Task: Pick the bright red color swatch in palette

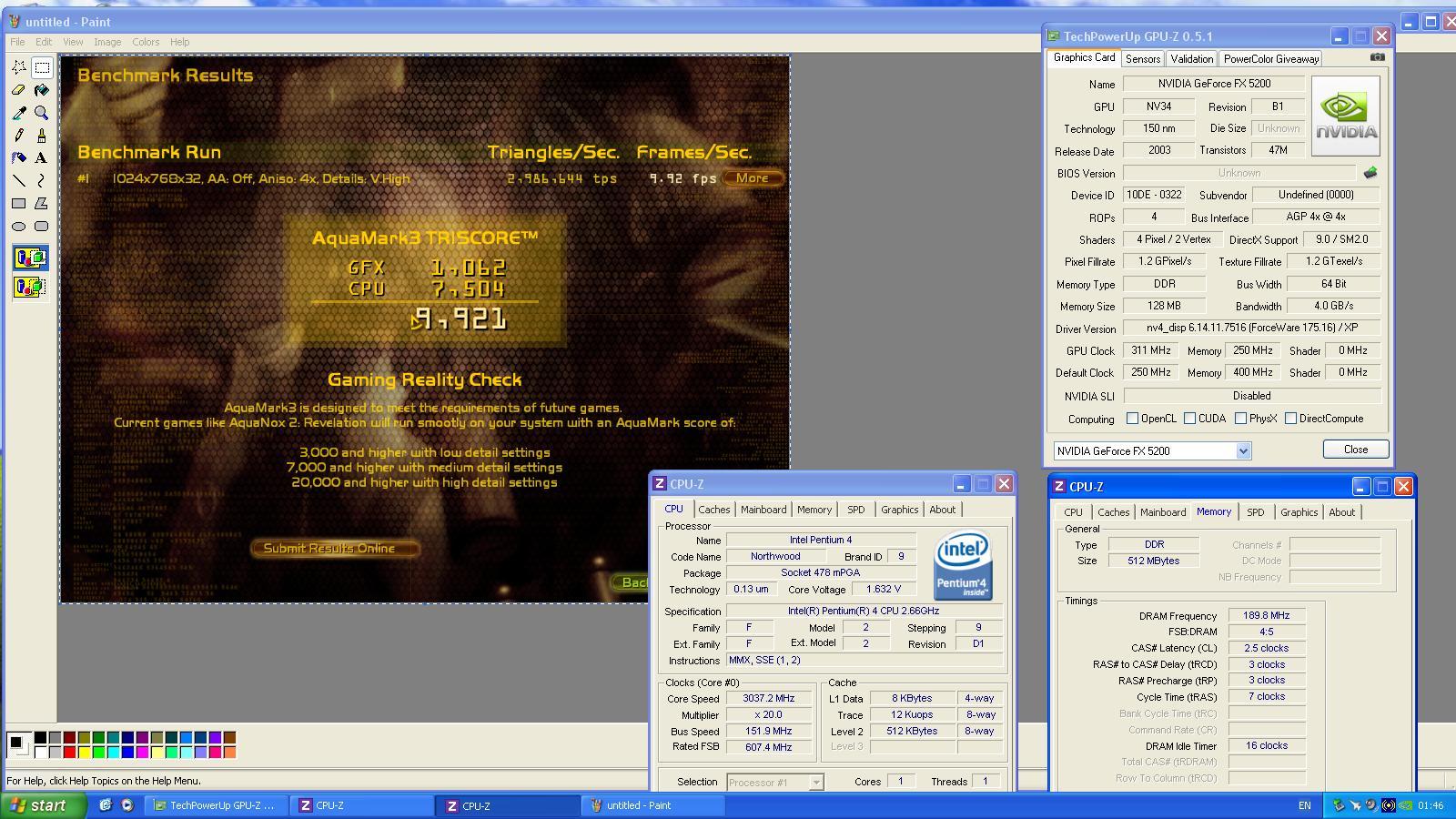Action: pyautogui.click(x=69, y=752)
